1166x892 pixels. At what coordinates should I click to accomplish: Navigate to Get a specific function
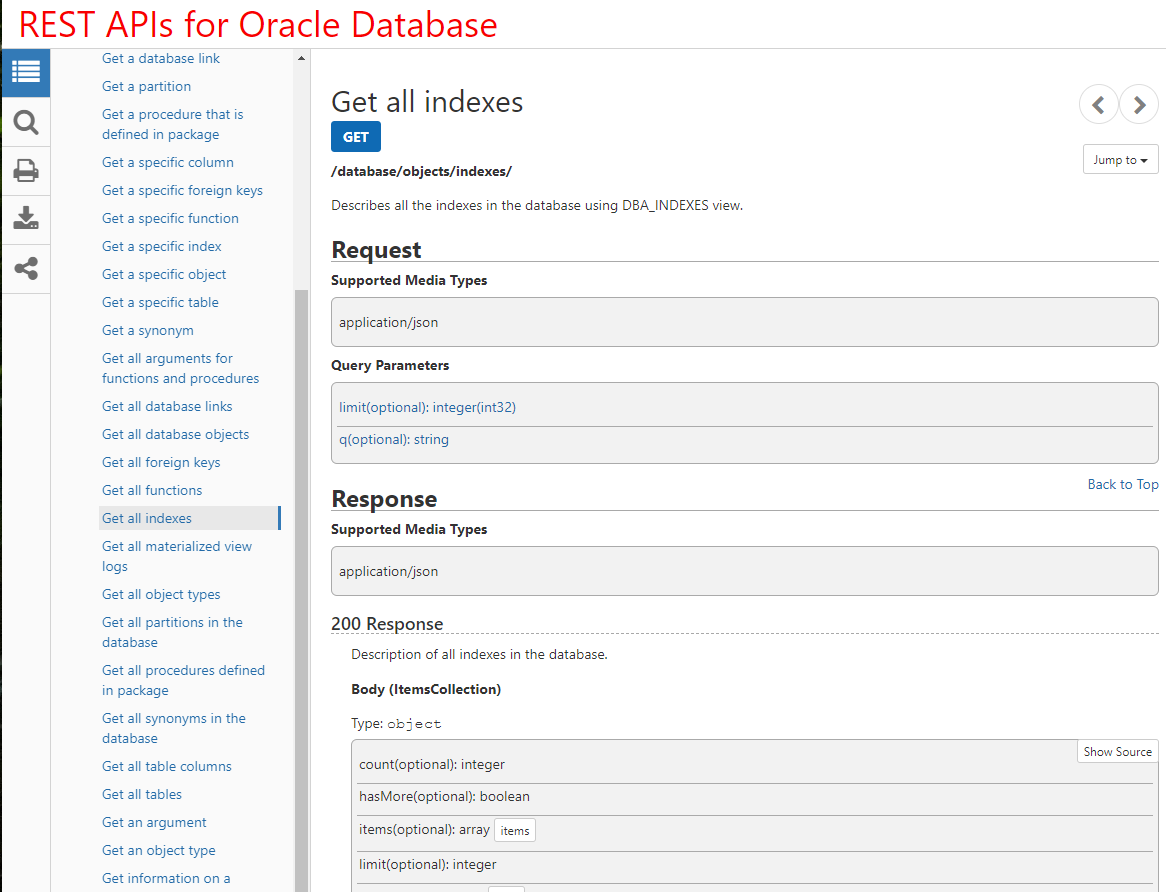(x=170, y=218)
